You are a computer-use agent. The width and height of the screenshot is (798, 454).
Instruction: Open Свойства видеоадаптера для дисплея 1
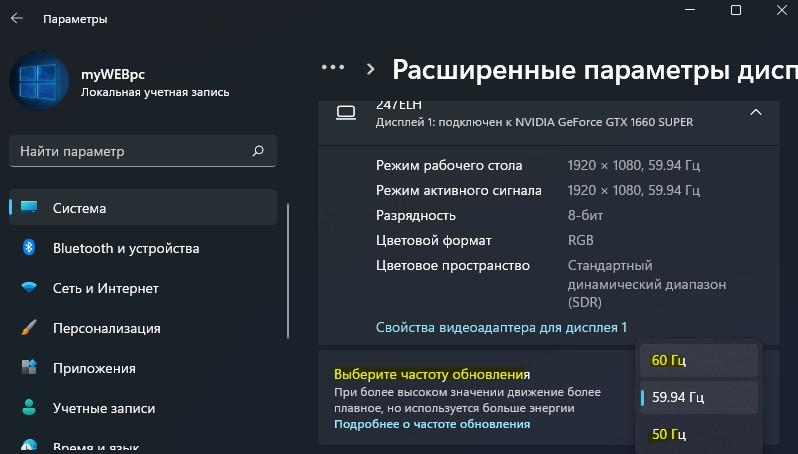501,327
